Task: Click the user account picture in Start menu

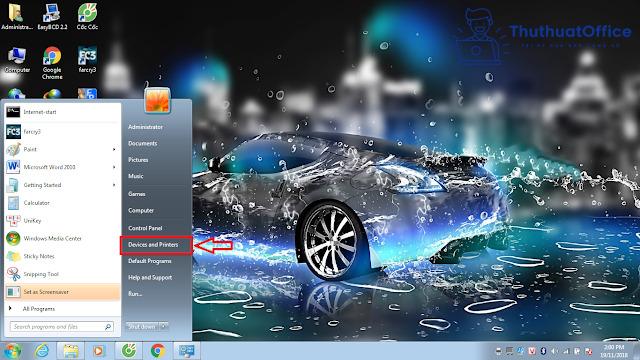Action: pos(157,100)
